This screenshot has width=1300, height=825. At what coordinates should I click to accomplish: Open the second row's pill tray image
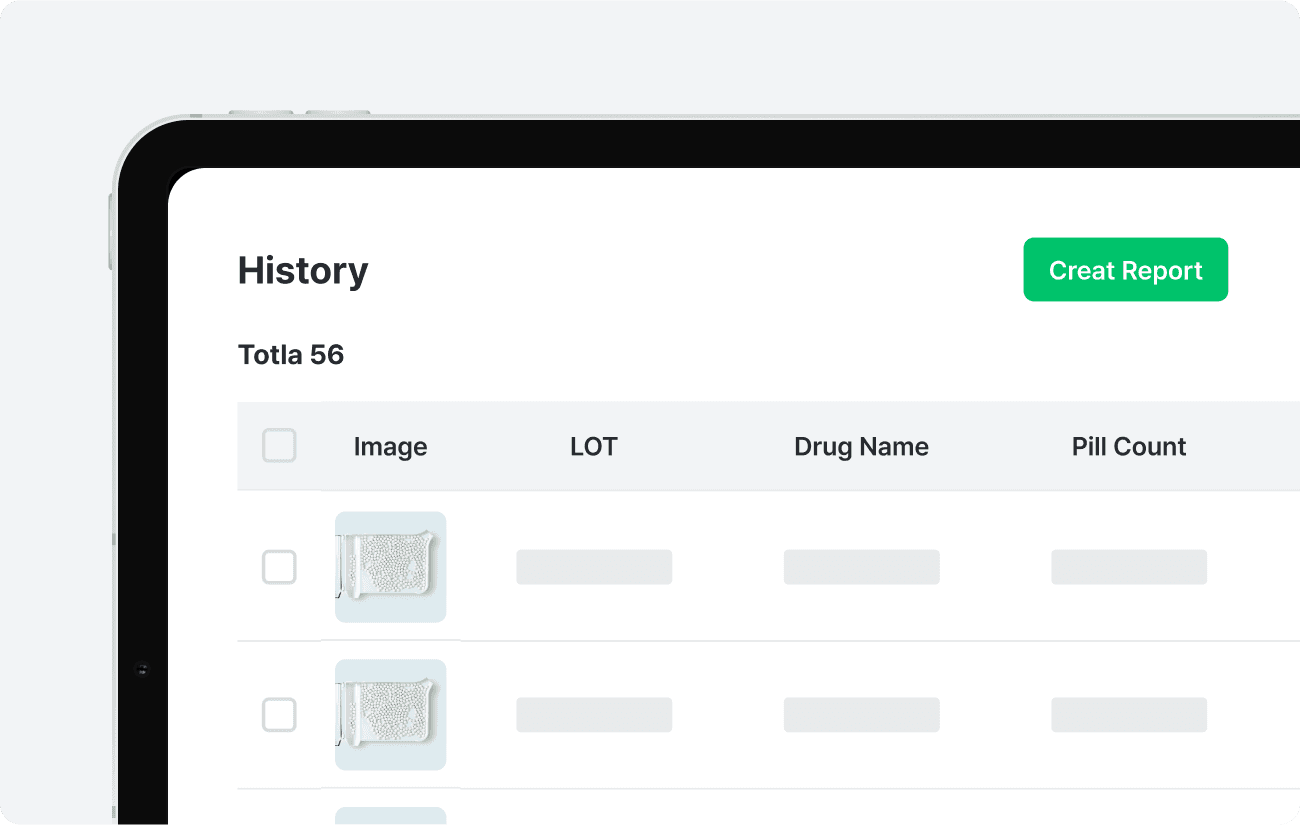[x=390, y=715]
